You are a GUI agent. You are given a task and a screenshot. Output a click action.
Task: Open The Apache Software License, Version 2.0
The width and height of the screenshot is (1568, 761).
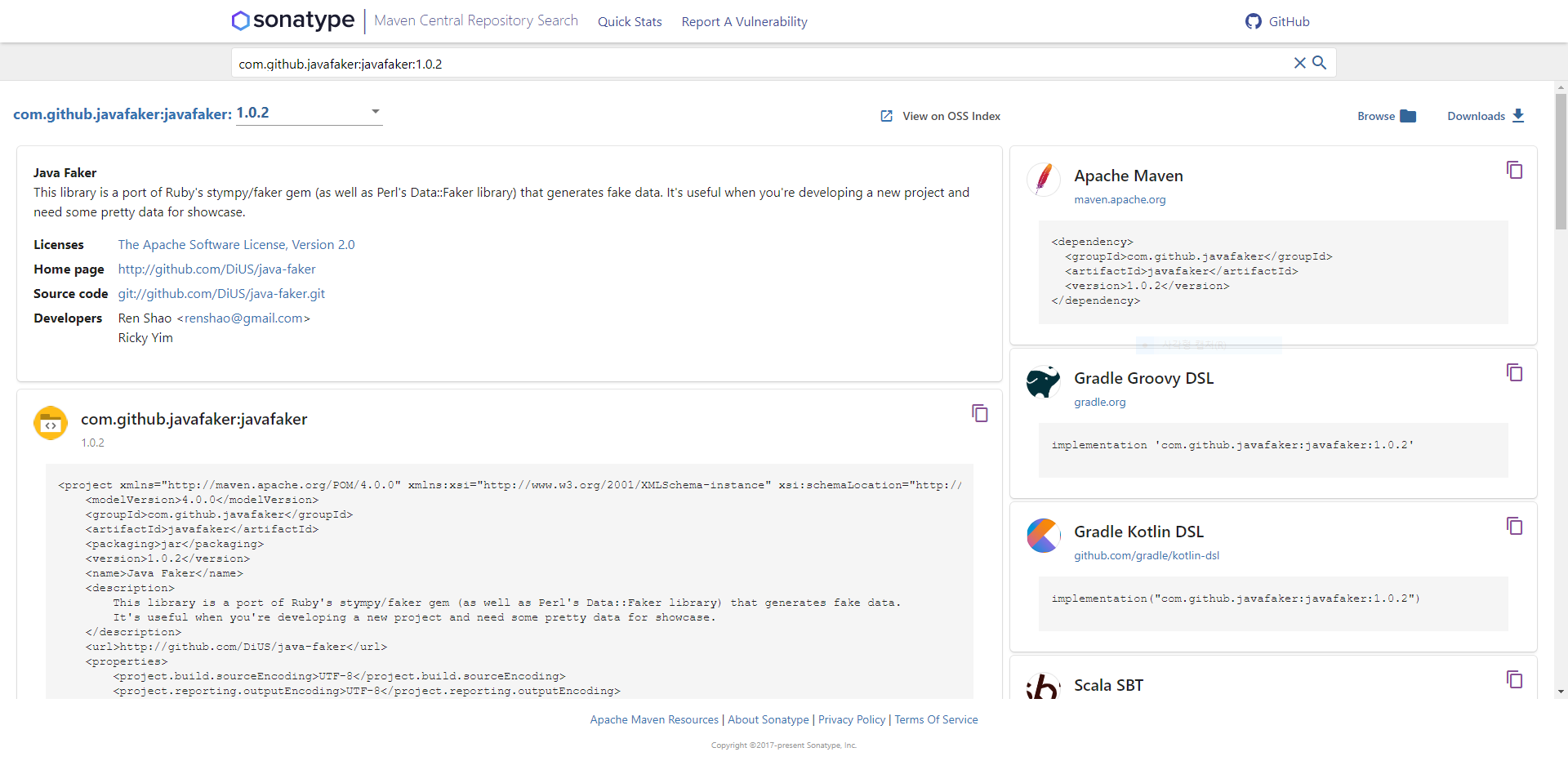pos(236,245)
